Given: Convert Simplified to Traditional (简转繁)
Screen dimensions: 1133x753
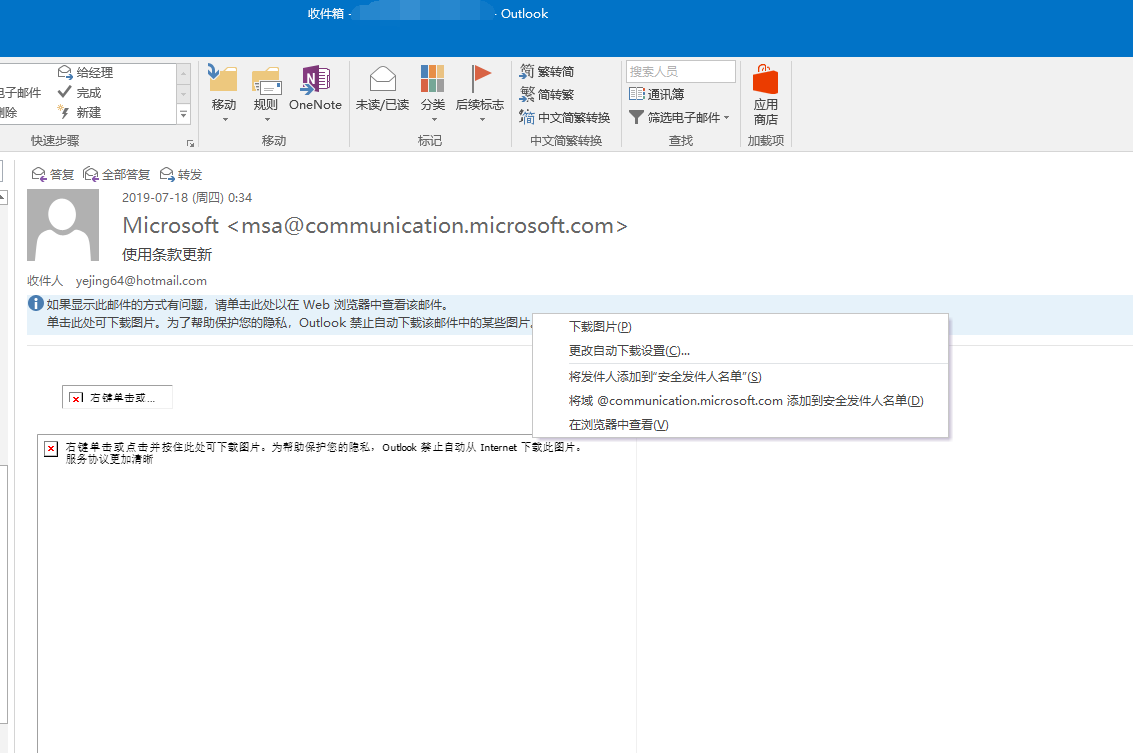Looking at the screenshot, I should 547,95.
